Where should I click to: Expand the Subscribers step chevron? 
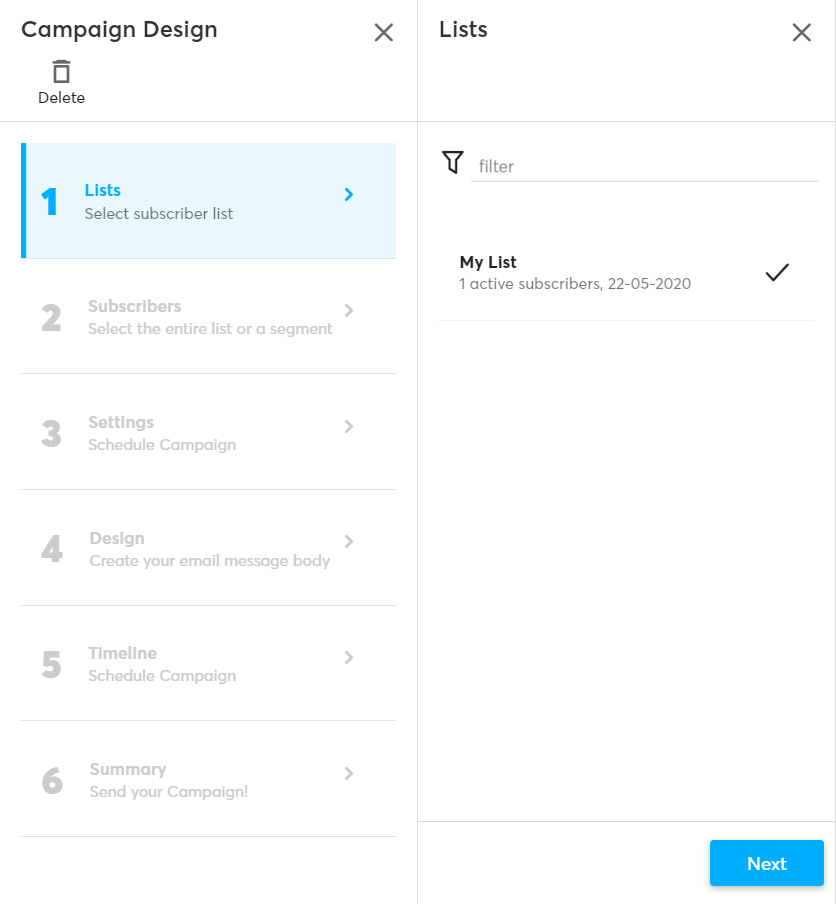(349, 310)
